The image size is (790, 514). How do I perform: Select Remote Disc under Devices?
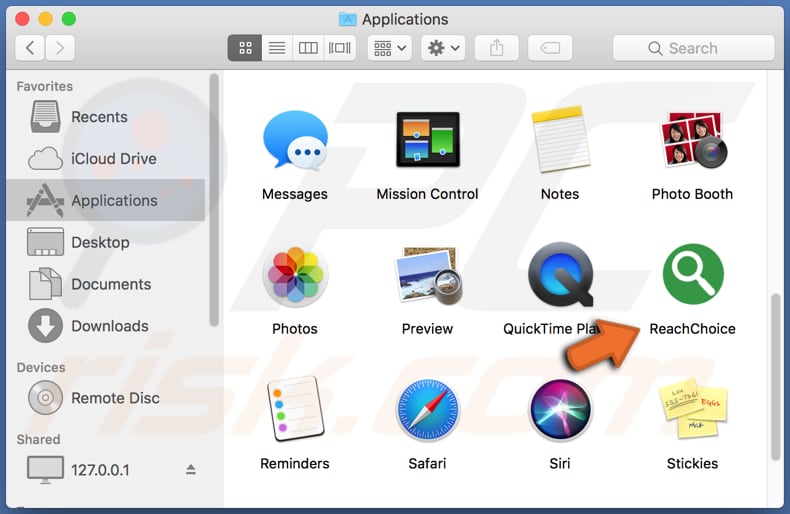(106, 398)
